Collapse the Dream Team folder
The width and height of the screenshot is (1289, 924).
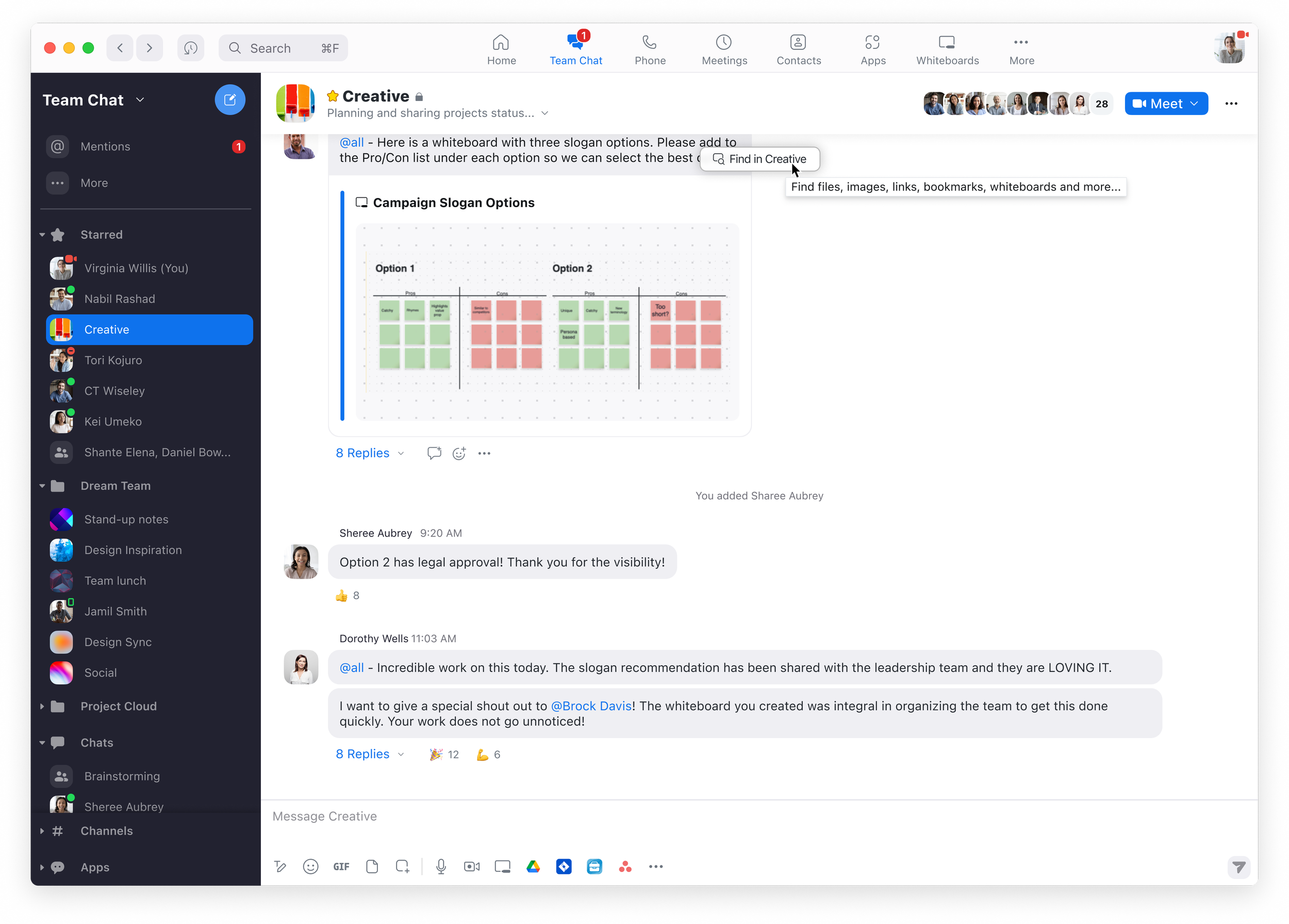pos(42,485)
